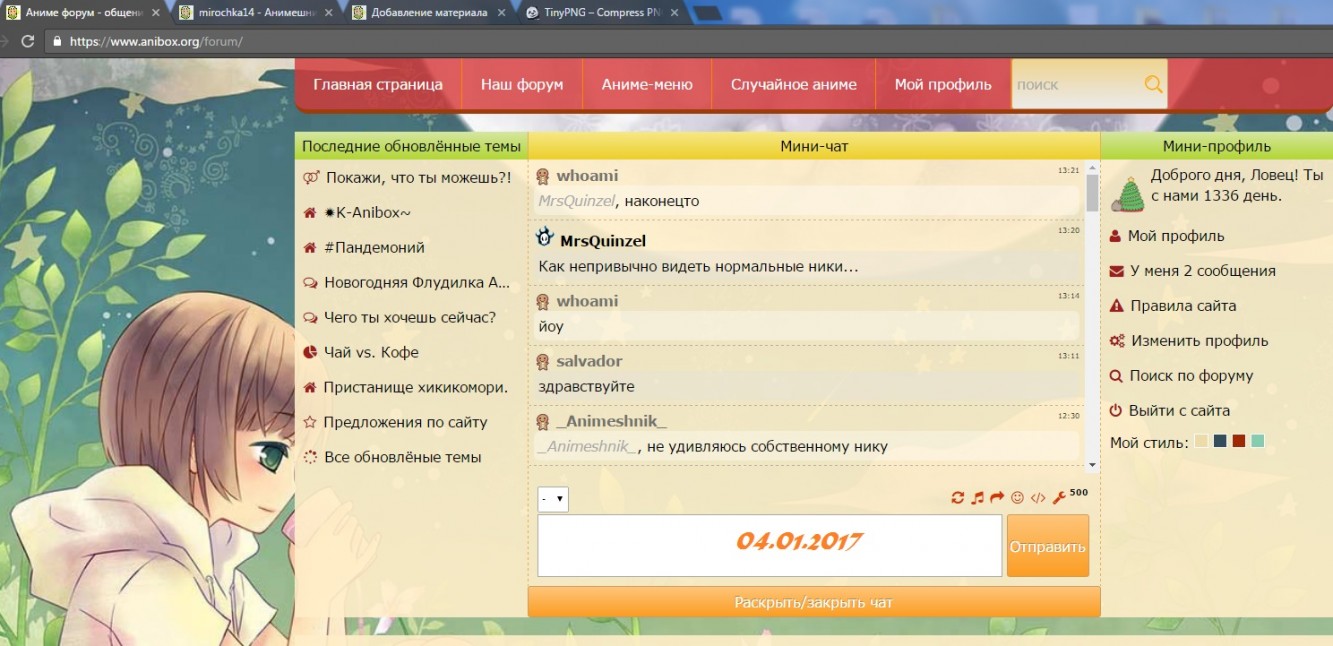Open the Чай vs. Кофе topic

point(371,353)
